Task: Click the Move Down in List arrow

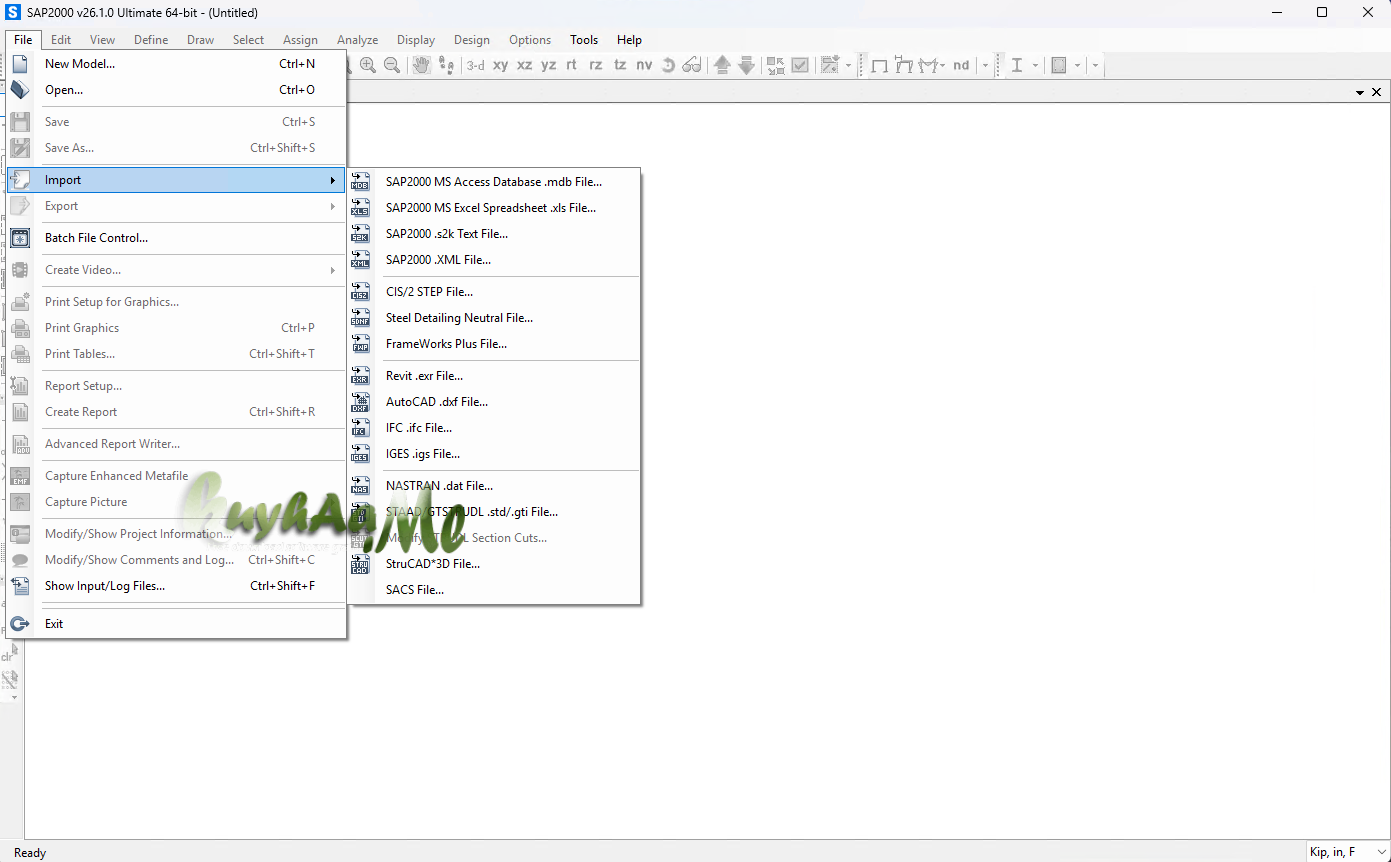Action: 746,65
